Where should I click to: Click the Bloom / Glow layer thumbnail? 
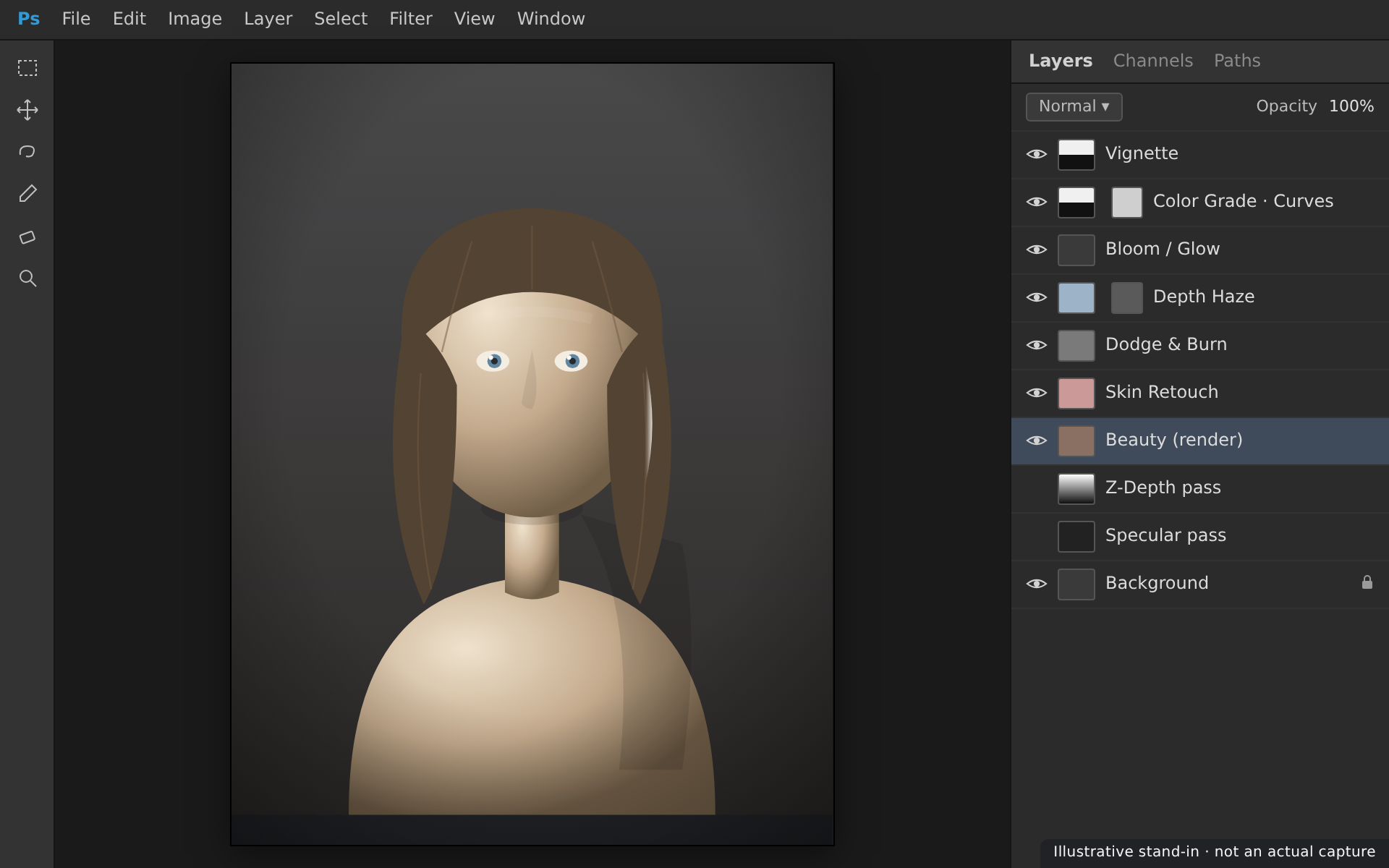[x=1076, y=250]
